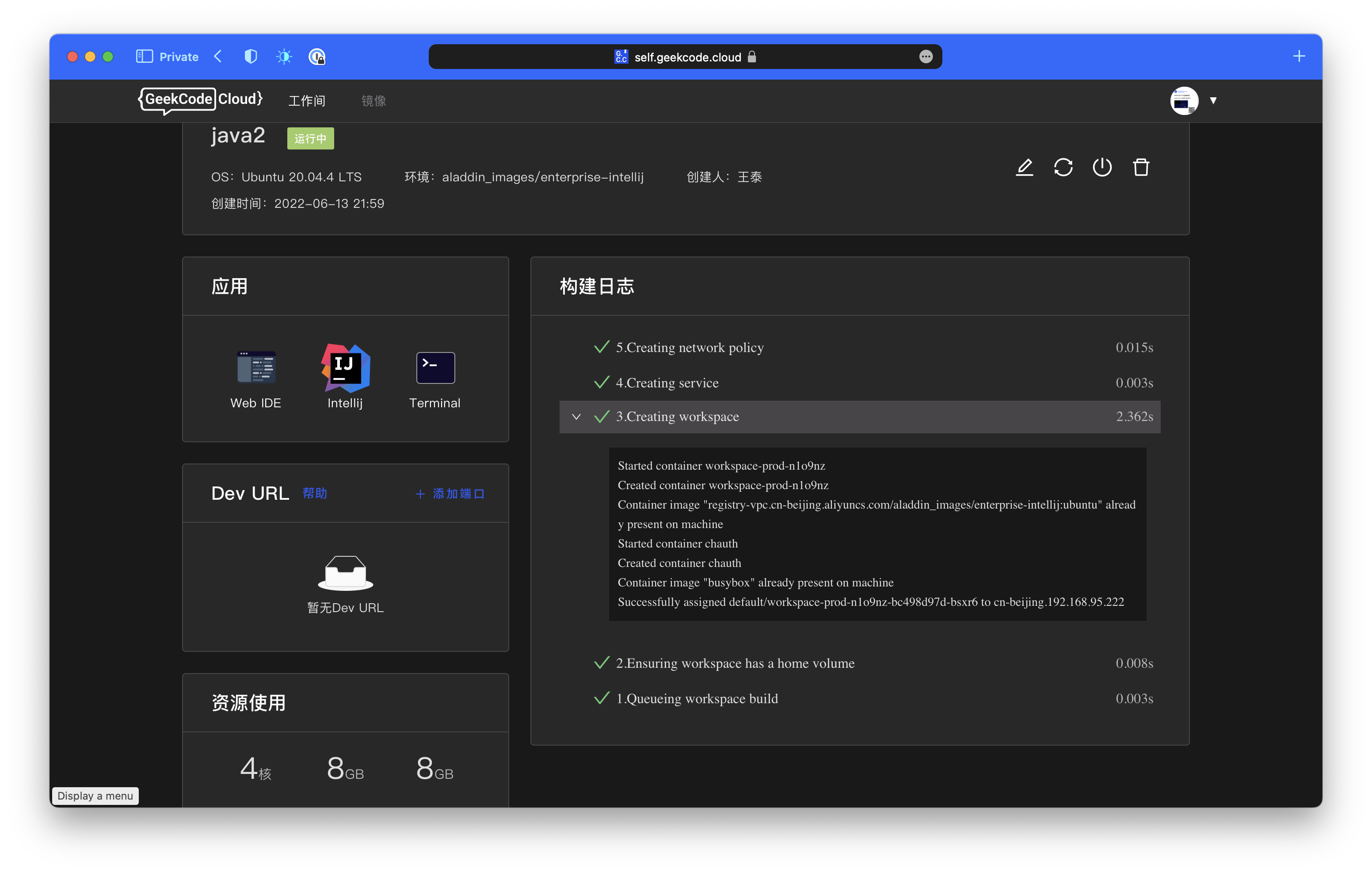
Task: Click the shield icon in browser toolbar
Action: (250, 56)
